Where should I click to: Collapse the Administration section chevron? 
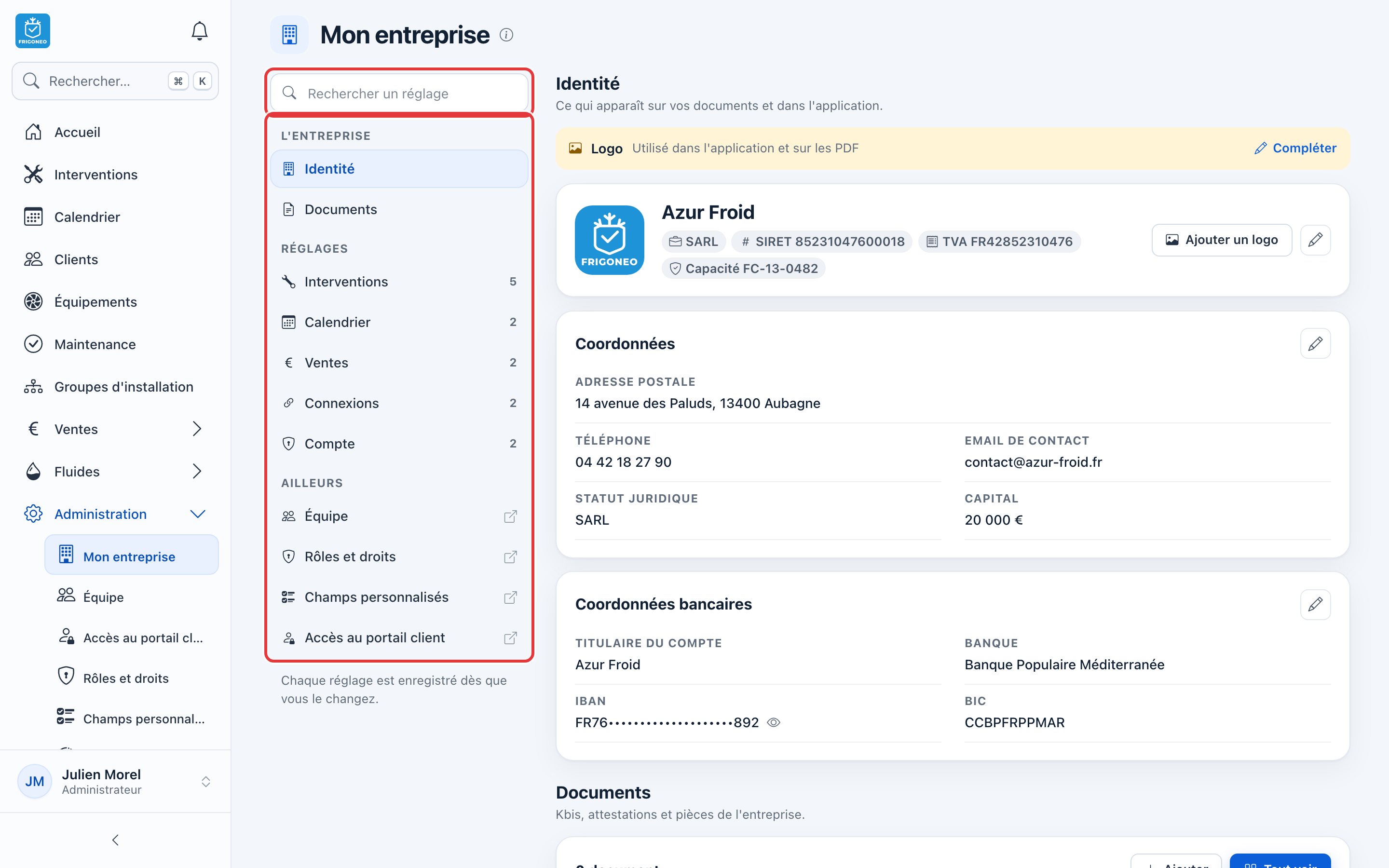pos(197,514)
